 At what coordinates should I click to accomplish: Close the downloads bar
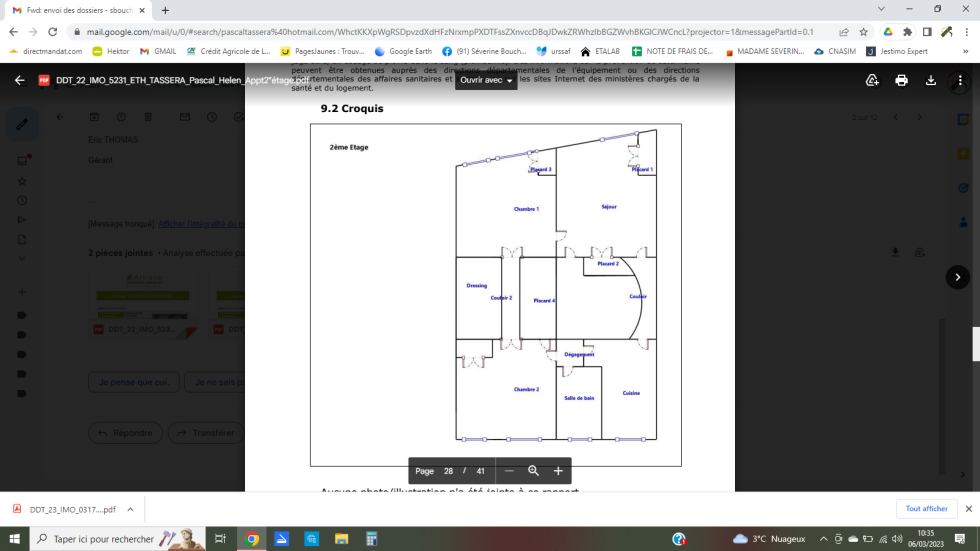(969, 509)
